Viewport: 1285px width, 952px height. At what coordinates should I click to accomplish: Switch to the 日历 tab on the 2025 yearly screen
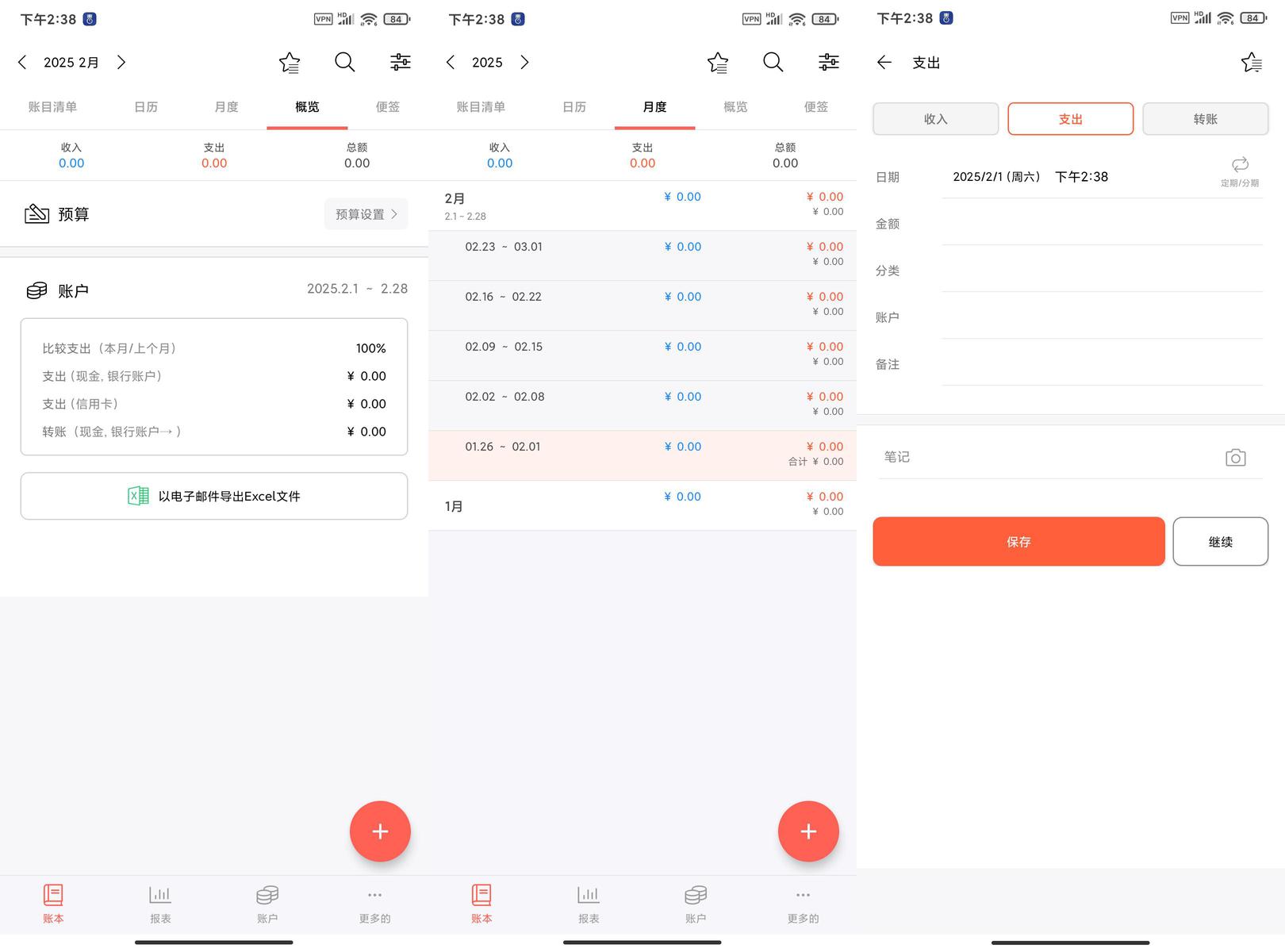coord(573,107)
